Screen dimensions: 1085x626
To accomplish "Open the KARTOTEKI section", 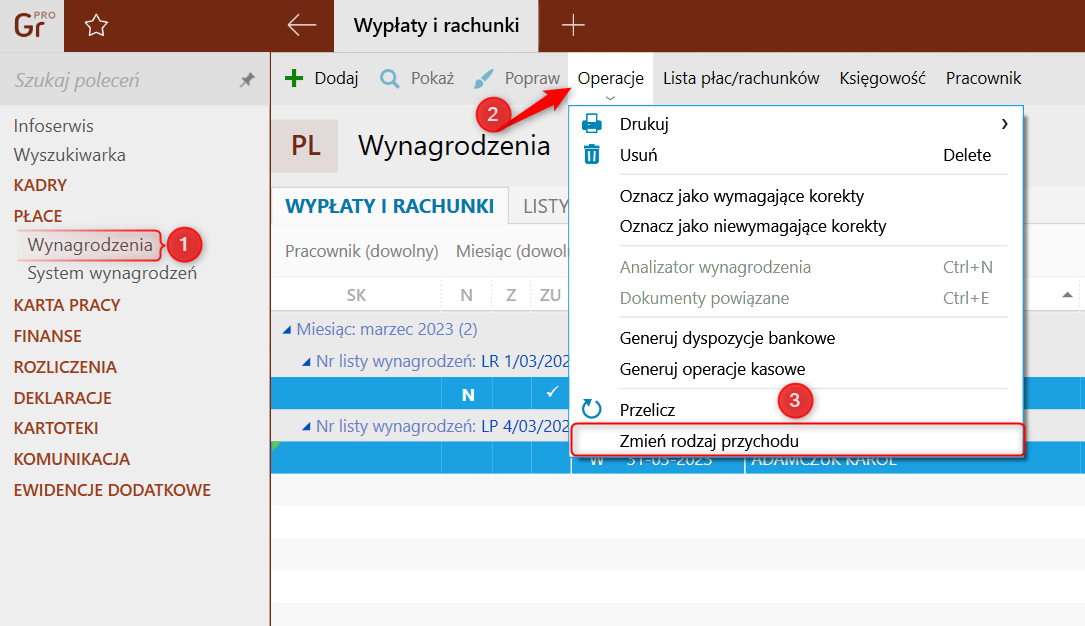I will (x=56, y=428).
